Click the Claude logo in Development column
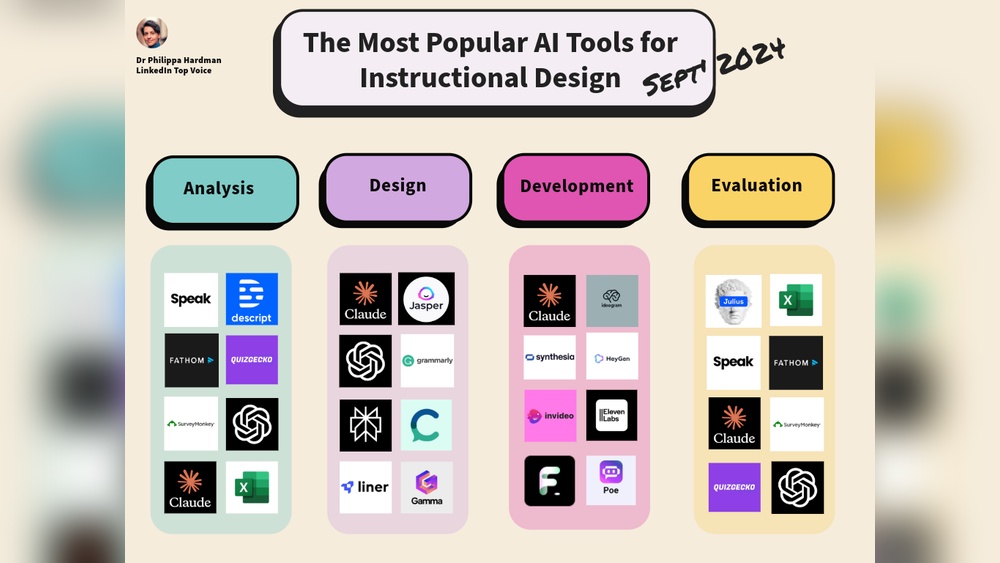This screenshot has width=1000, height=563. [549, 301]
